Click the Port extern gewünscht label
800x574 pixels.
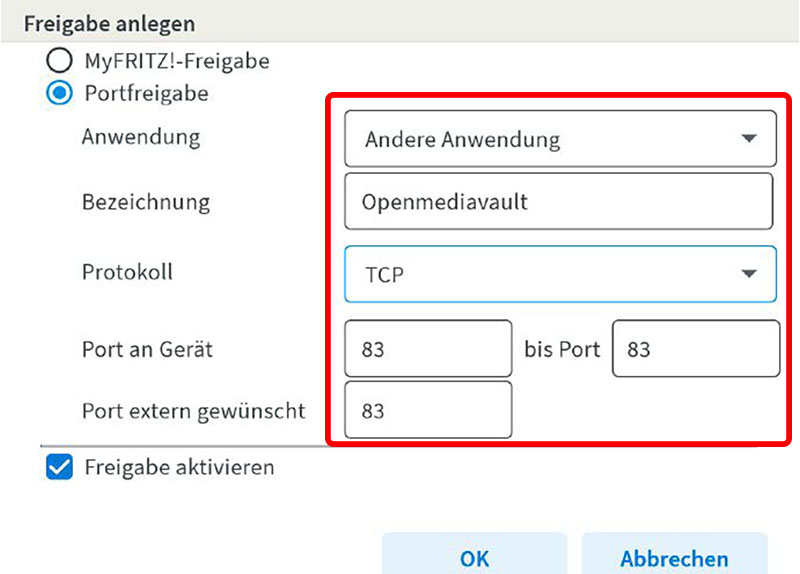pyautogui.click(x=194, y=410)
